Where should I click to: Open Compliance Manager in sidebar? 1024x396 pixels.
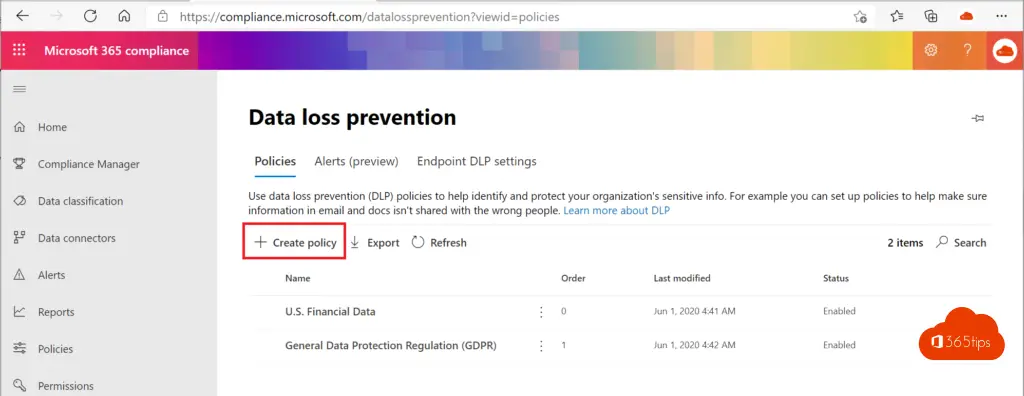click(x=89, y=164)
